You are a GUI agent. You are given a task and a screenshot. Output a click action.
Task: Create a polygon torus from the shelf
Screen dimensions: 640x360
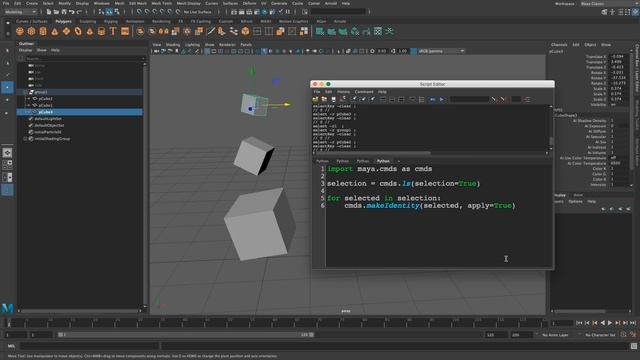[x=78, y=31]
